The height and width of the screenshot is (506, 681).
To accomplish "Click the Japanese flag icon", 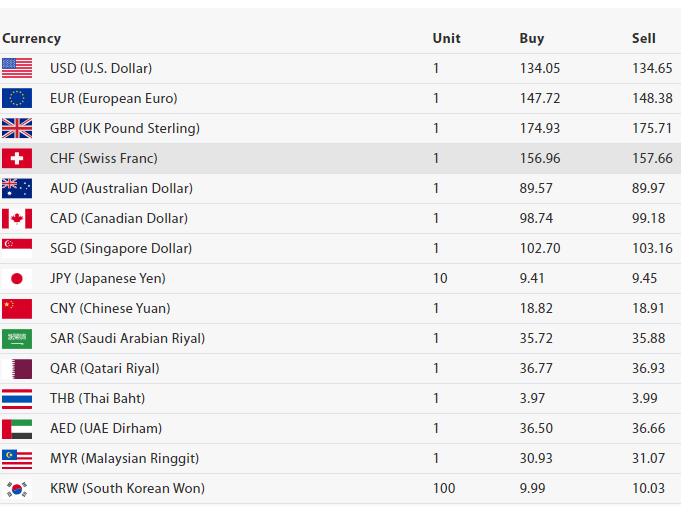I will point(17,278).
